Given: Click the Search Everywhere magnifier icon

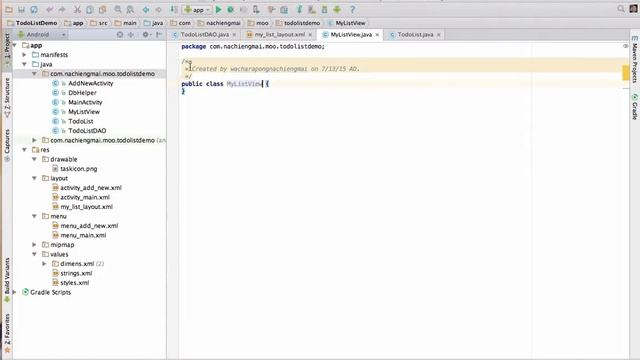Looking at the screenshot, I should click(621, 9).
